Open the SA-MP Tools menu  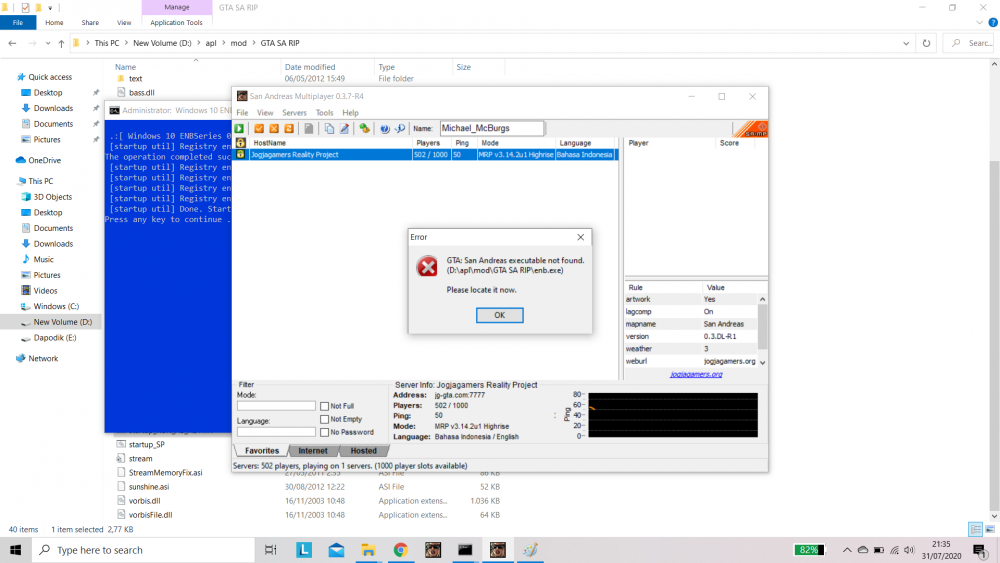(324, 113)
